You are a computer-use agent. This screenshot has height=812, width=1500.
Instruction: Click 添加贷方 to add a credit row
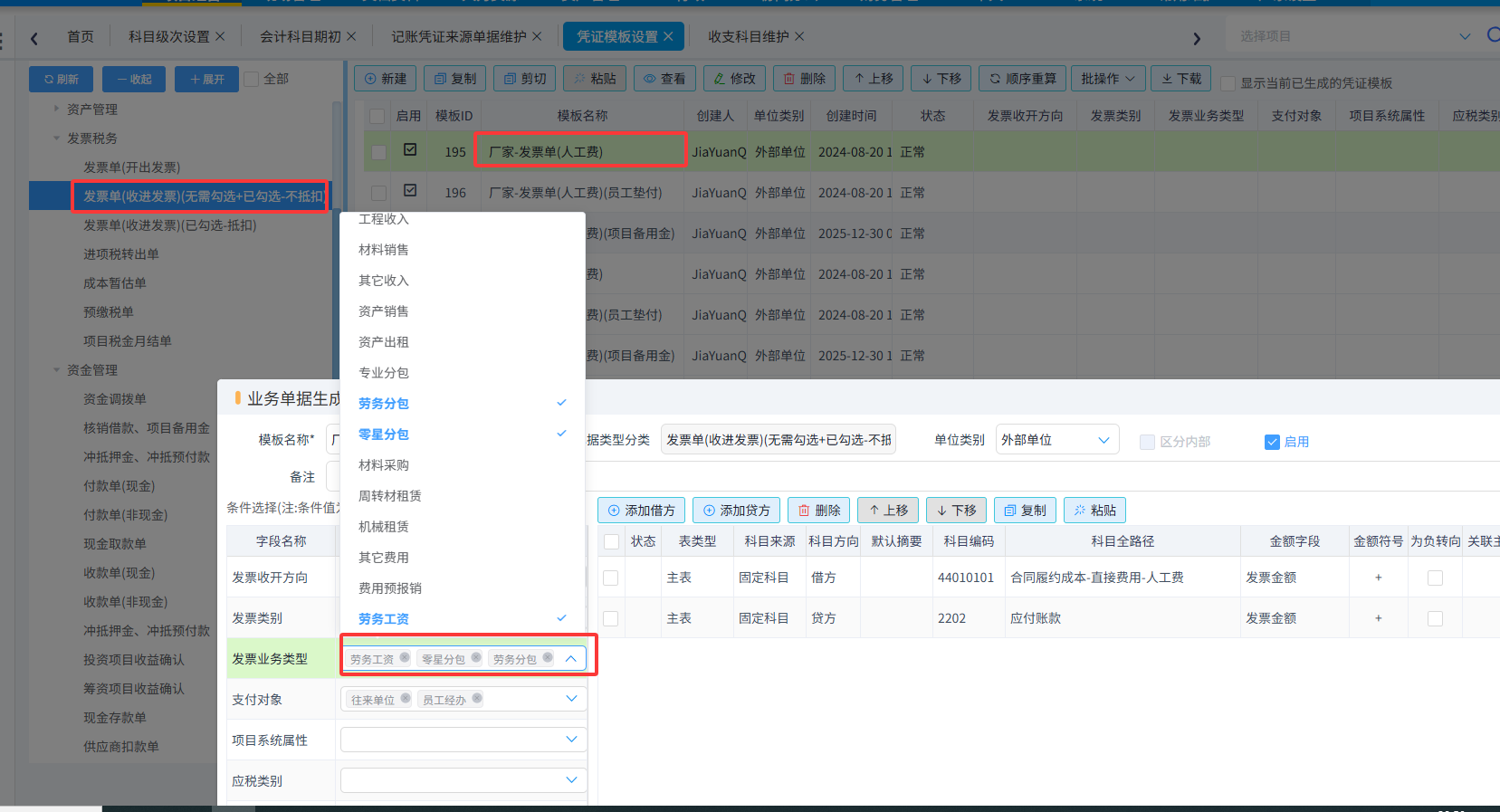(x=737, y=511)
